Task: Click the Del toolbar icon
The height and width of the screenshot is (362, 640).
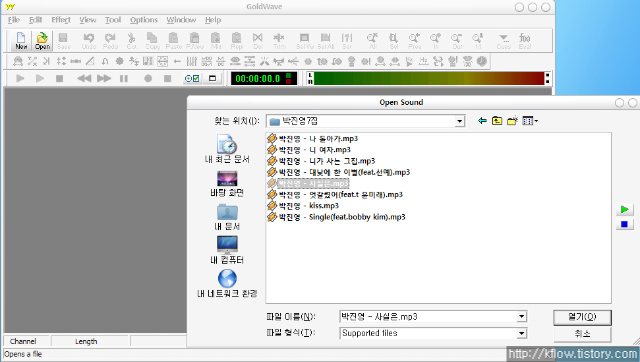Action: 258,41
